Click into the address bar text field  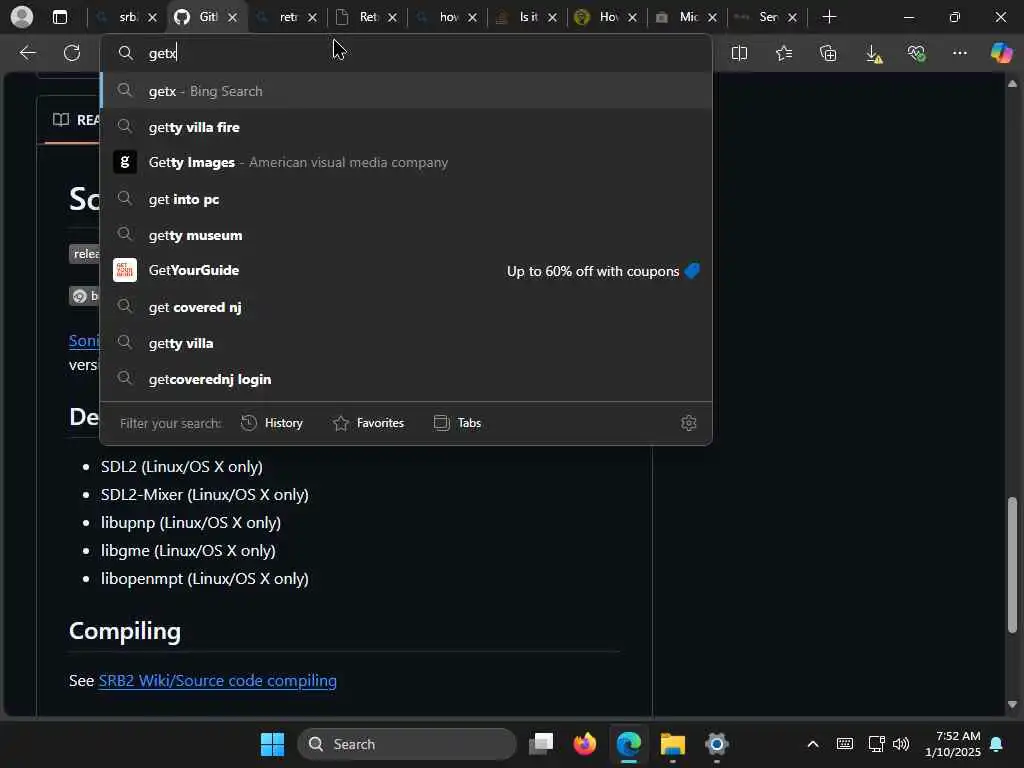tap(406, 53)
